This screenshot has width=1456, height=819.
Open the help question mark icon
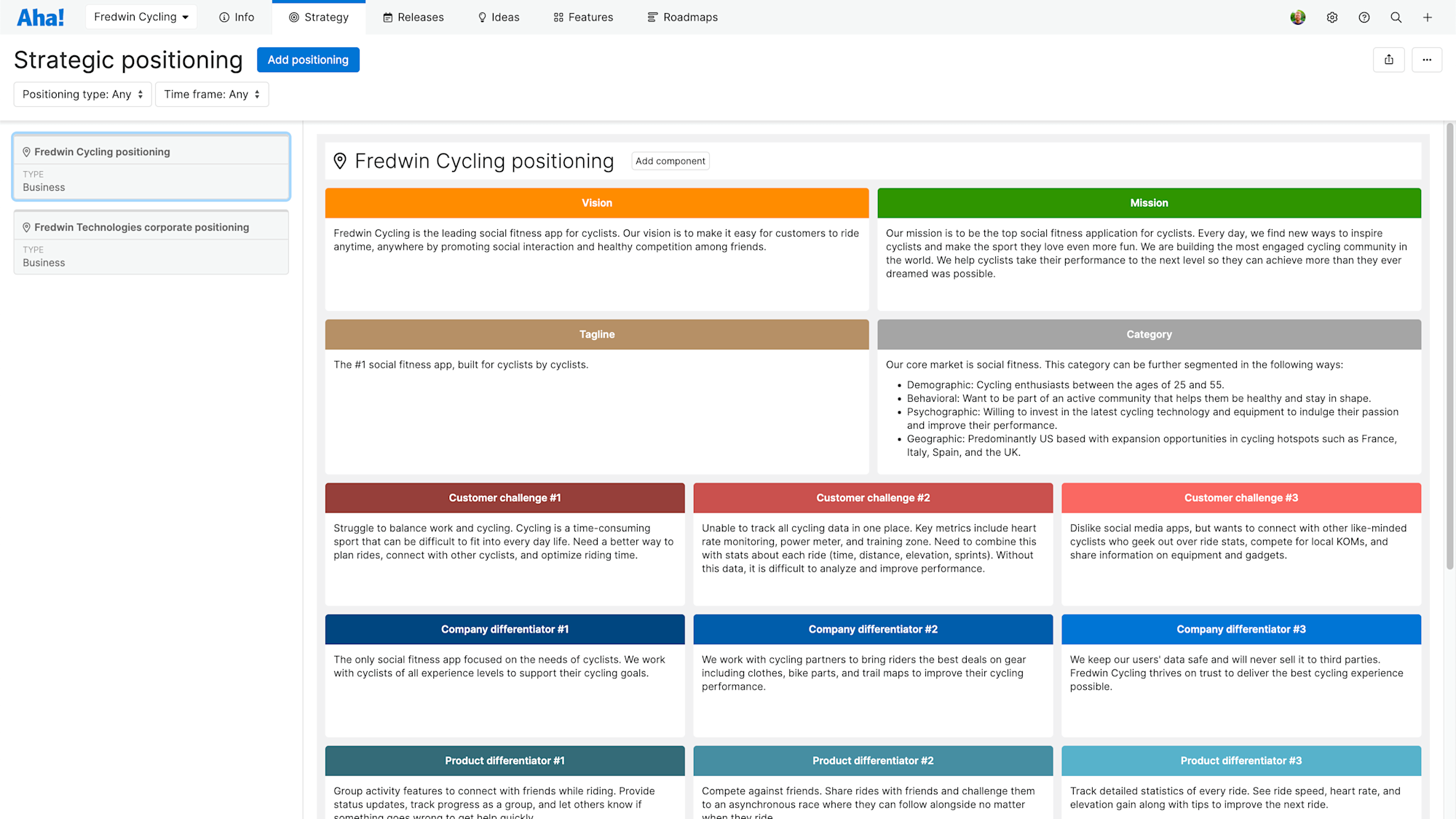(1364, 17)
